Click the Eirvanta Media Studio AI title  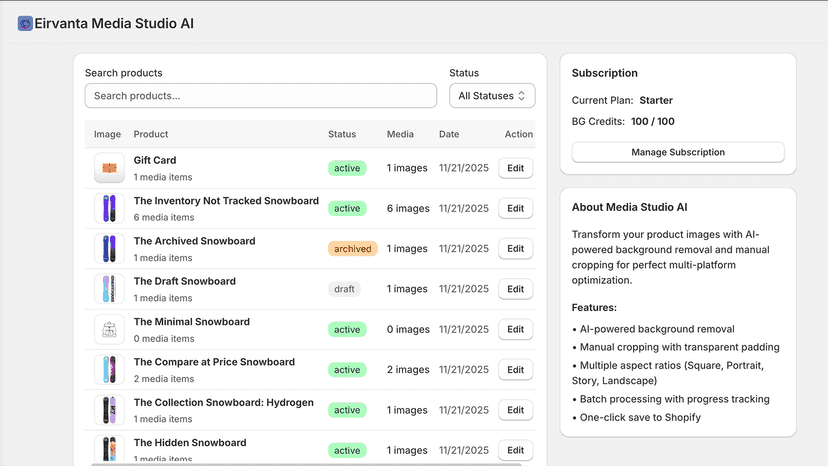[114, 23]
